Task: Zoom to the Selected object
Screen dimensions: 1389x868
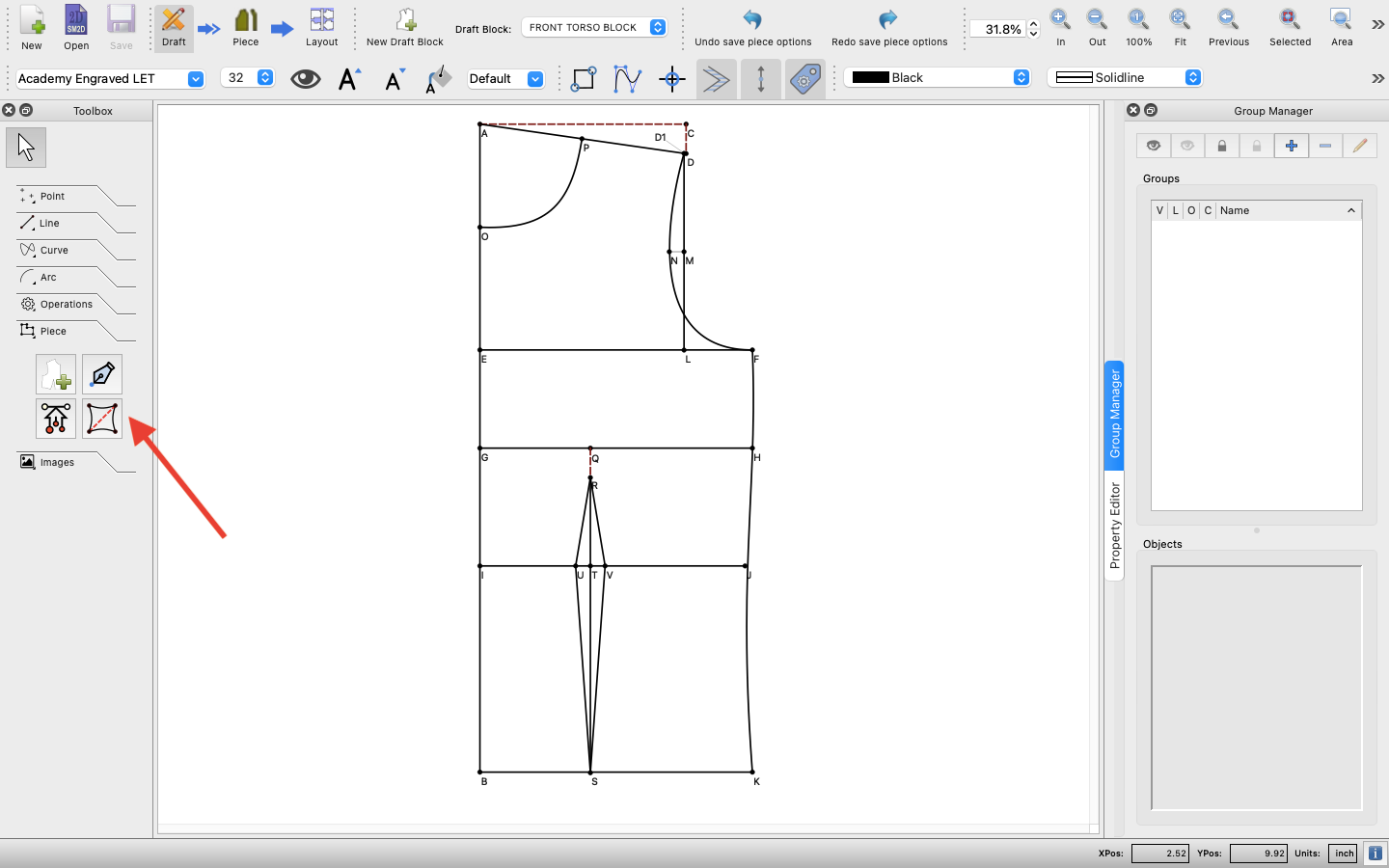Action: tap(1290, 28)
